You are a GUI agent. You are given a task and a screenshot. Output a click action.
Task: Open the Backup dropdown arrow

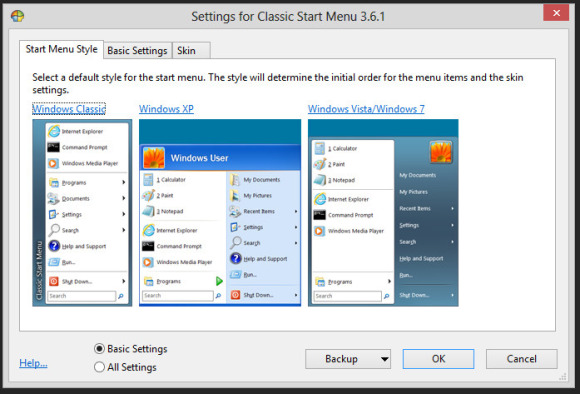coord(385,359)
